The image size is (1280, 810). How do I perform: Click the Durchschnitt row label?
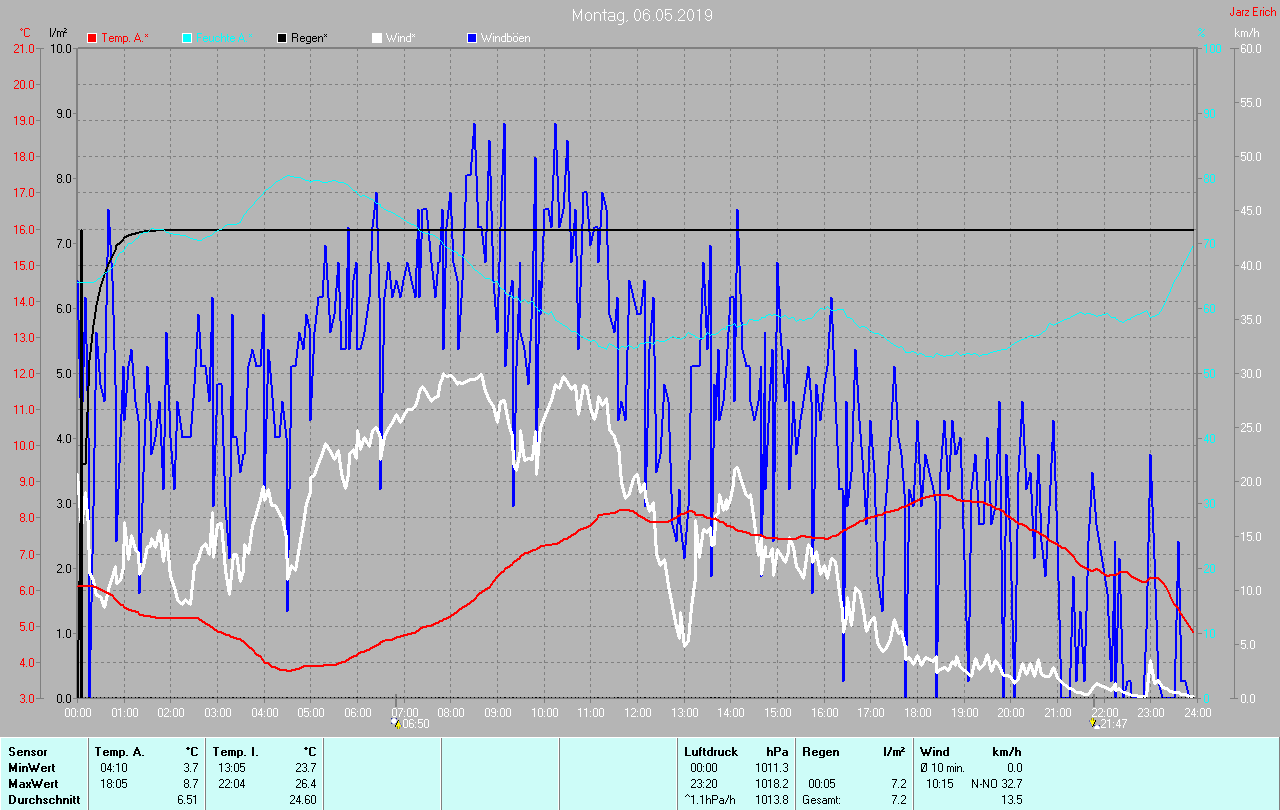(x=43, y=800)
